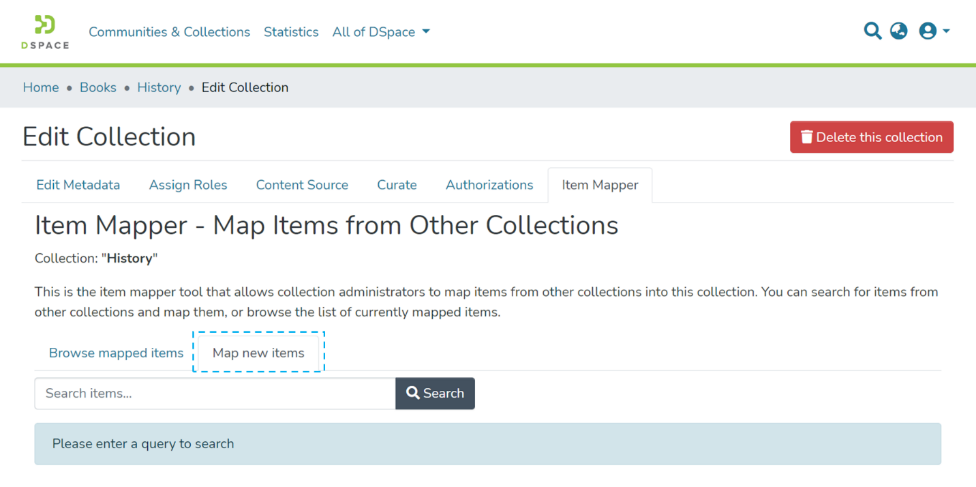Screen dimensions: 976x487
Task: Open Communities & Collections page
Action: pyautogui.click(x=169, y=32)
